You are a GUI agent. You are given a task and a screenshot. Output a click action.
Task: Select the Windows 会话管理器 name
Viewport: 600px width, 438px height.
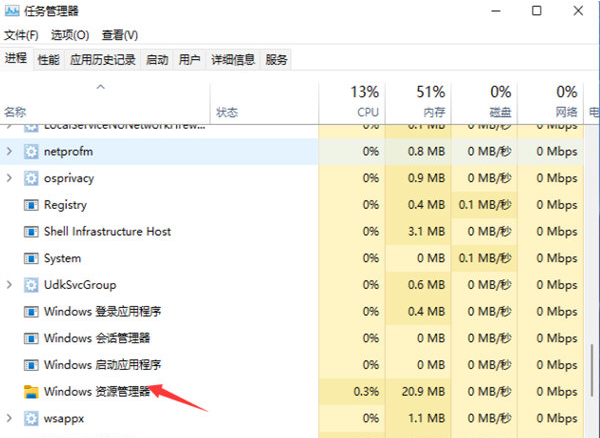tap(97, 338)
